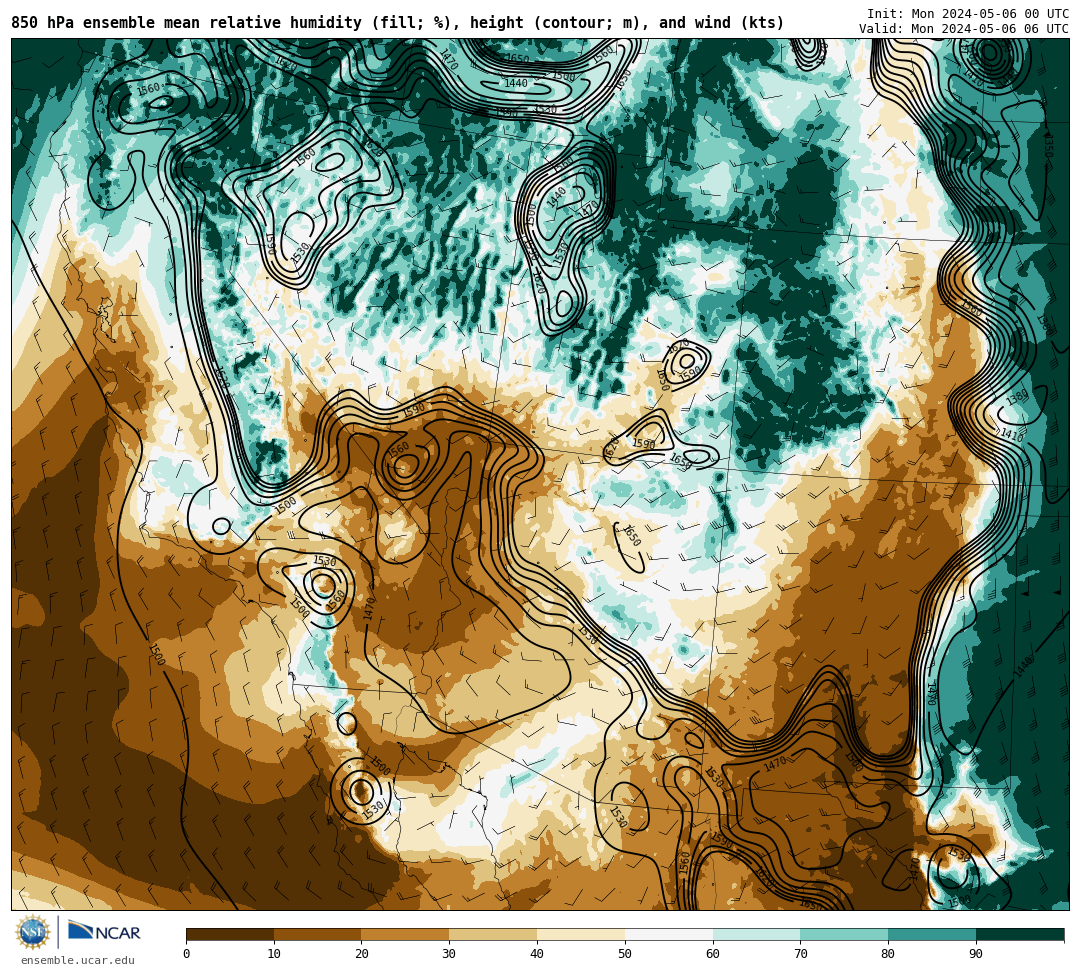This screenshot has height=973, width=1080.
Task: Pick the 20–30 orange-brown colorbar segment
Action: point(406,934)
